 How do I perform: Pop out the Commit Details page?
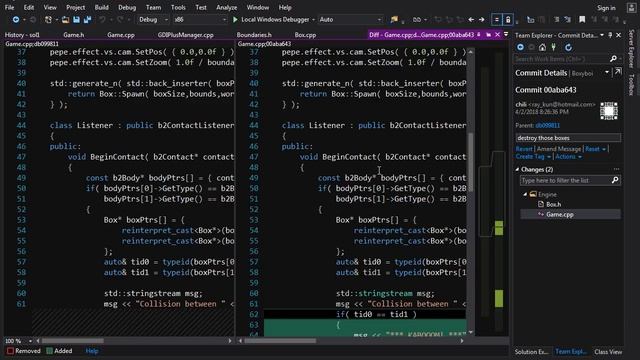[618, 72]
